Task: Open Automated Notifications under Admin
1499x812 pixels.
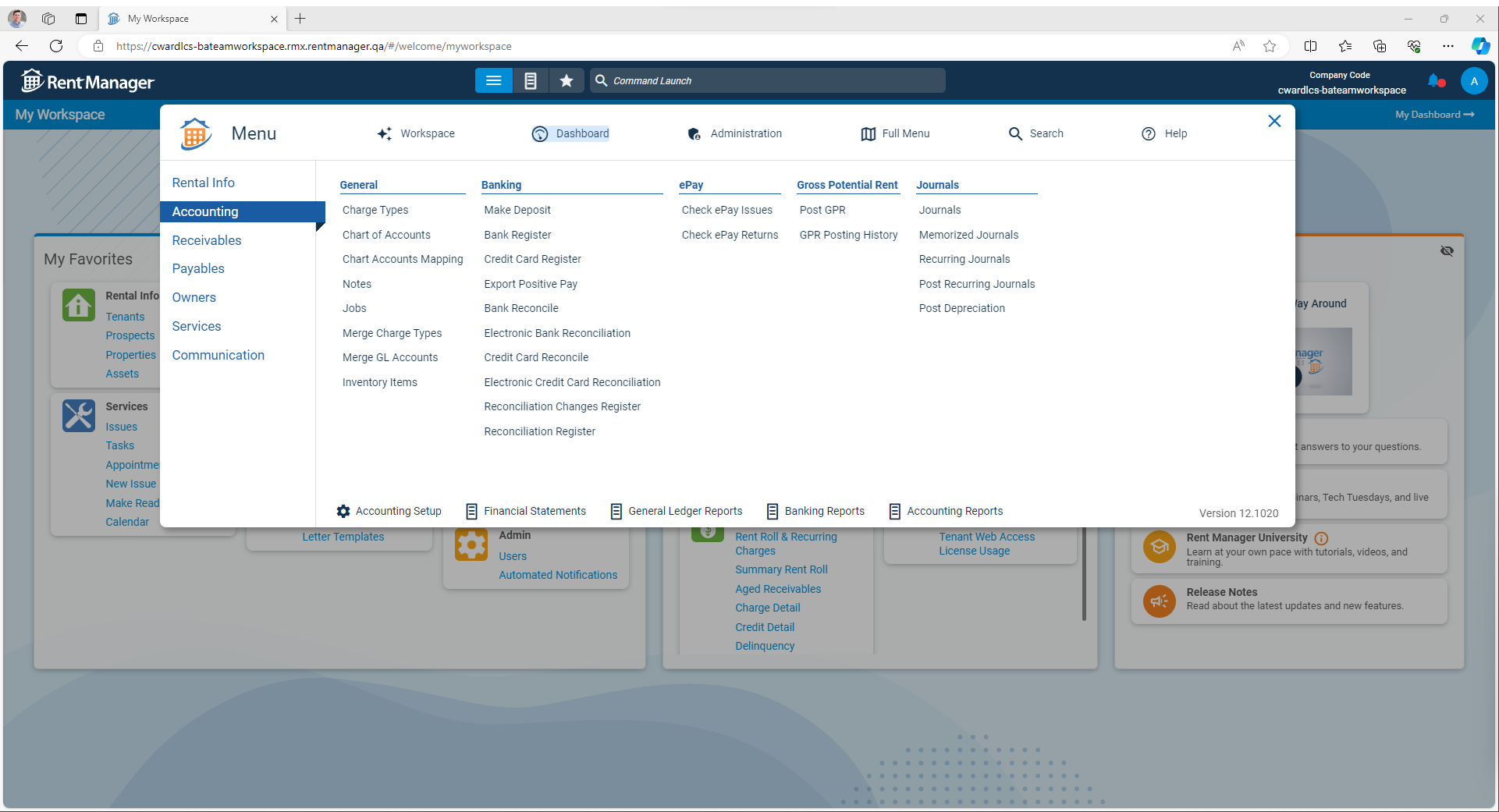Action: [x=558, y=575]
